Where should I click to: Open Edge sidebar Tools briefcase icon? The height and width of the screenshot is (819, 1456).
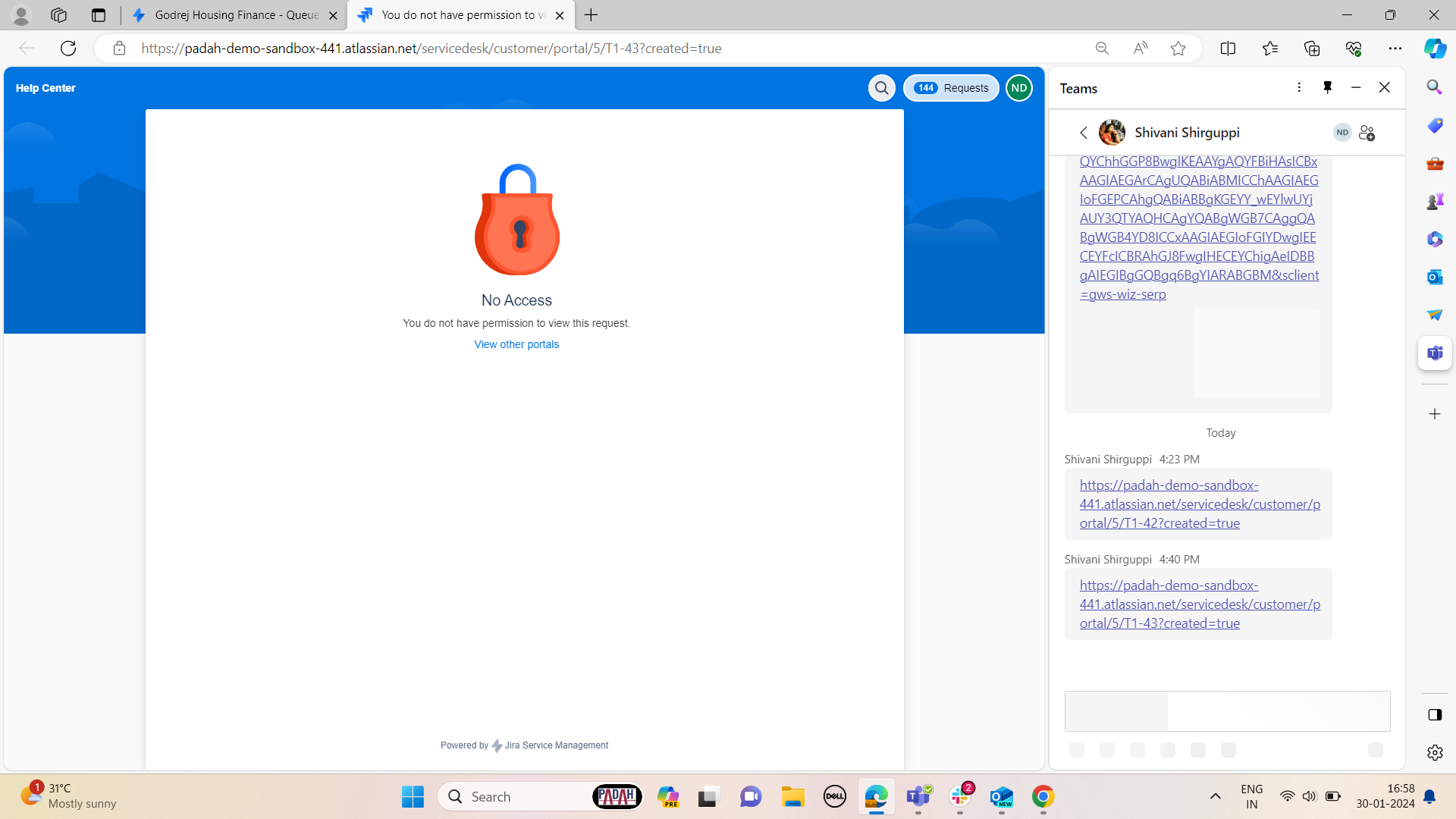coord(1434,163)
